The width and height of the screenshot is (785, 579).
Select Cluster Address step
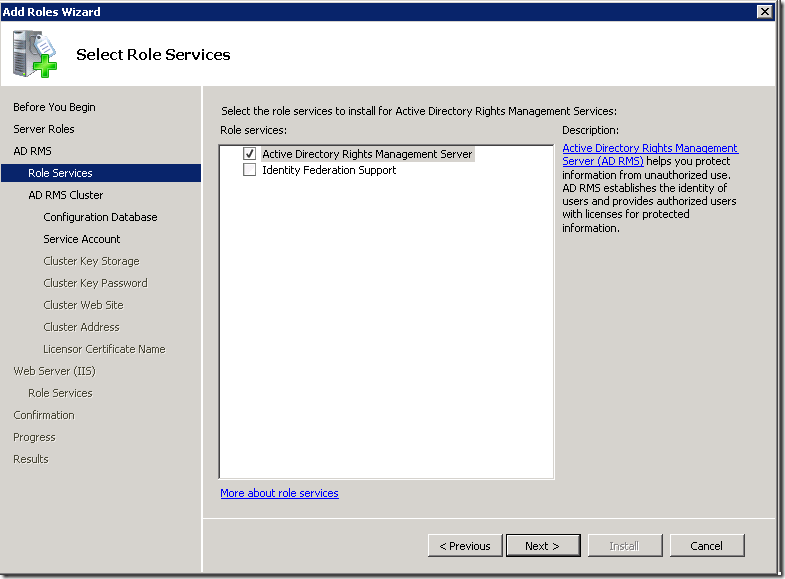pos(81,327)
